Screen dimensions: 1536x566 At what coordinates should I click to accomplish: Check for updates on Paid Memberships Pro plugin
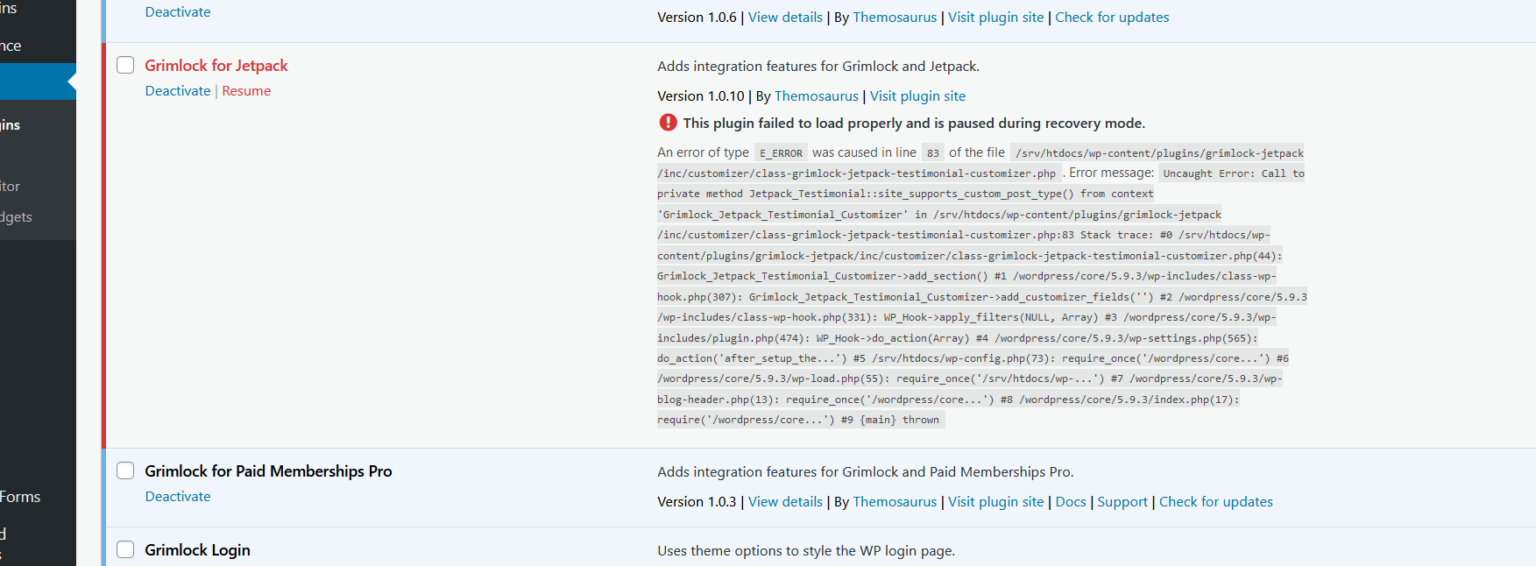[1215, 502]
